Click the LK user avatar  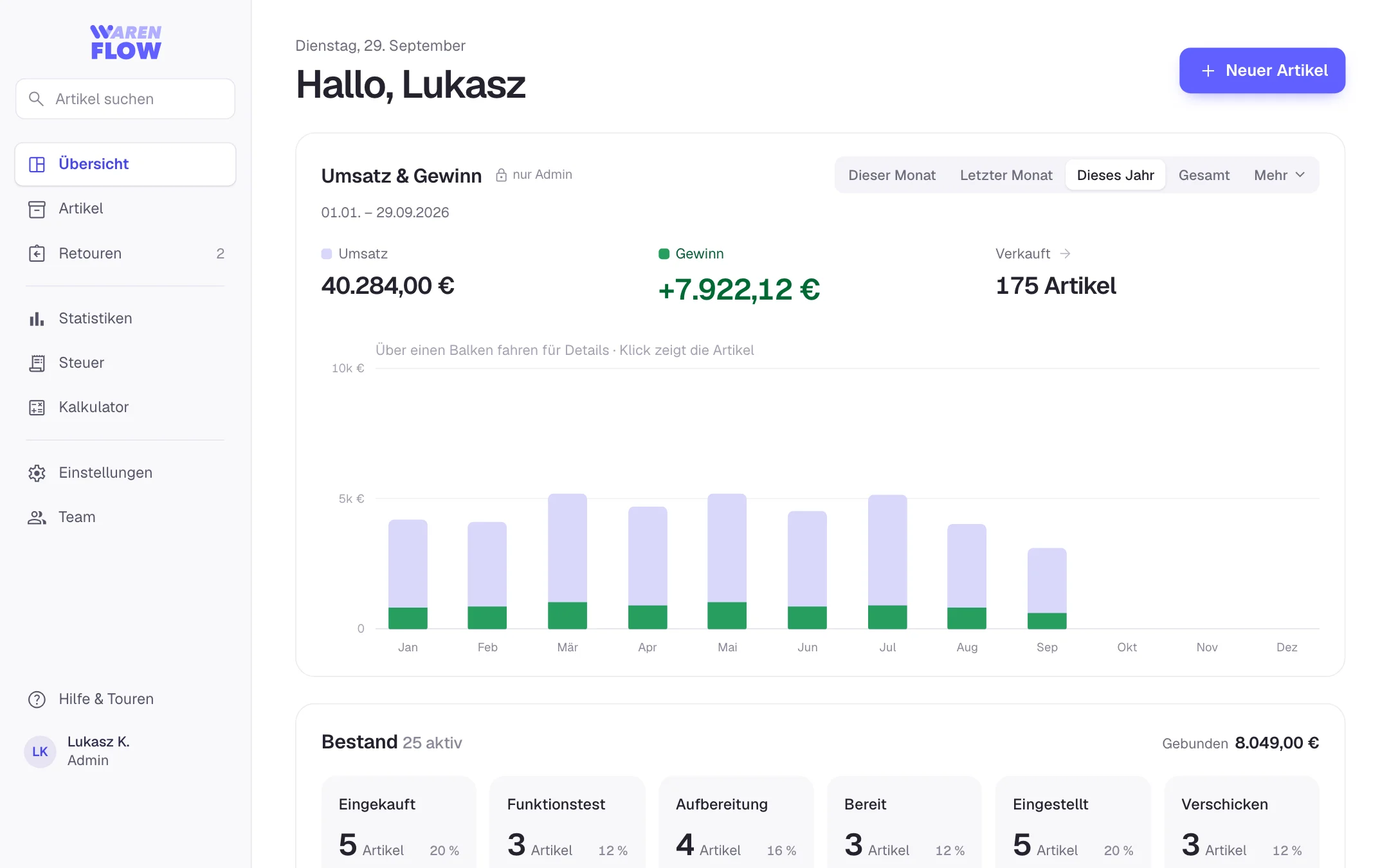click(40, 752)
